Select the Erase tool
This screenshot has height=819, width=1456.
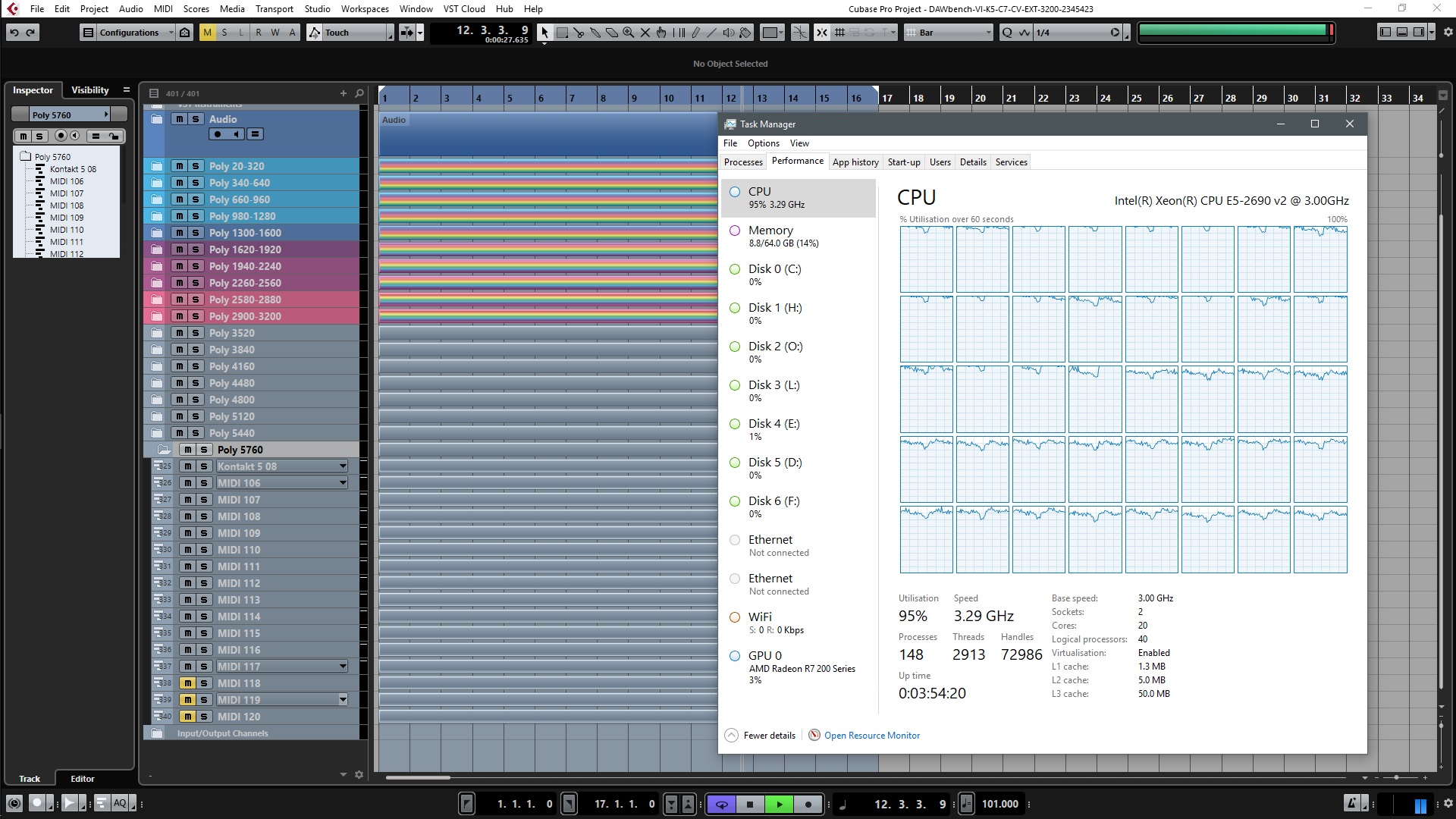612,33
